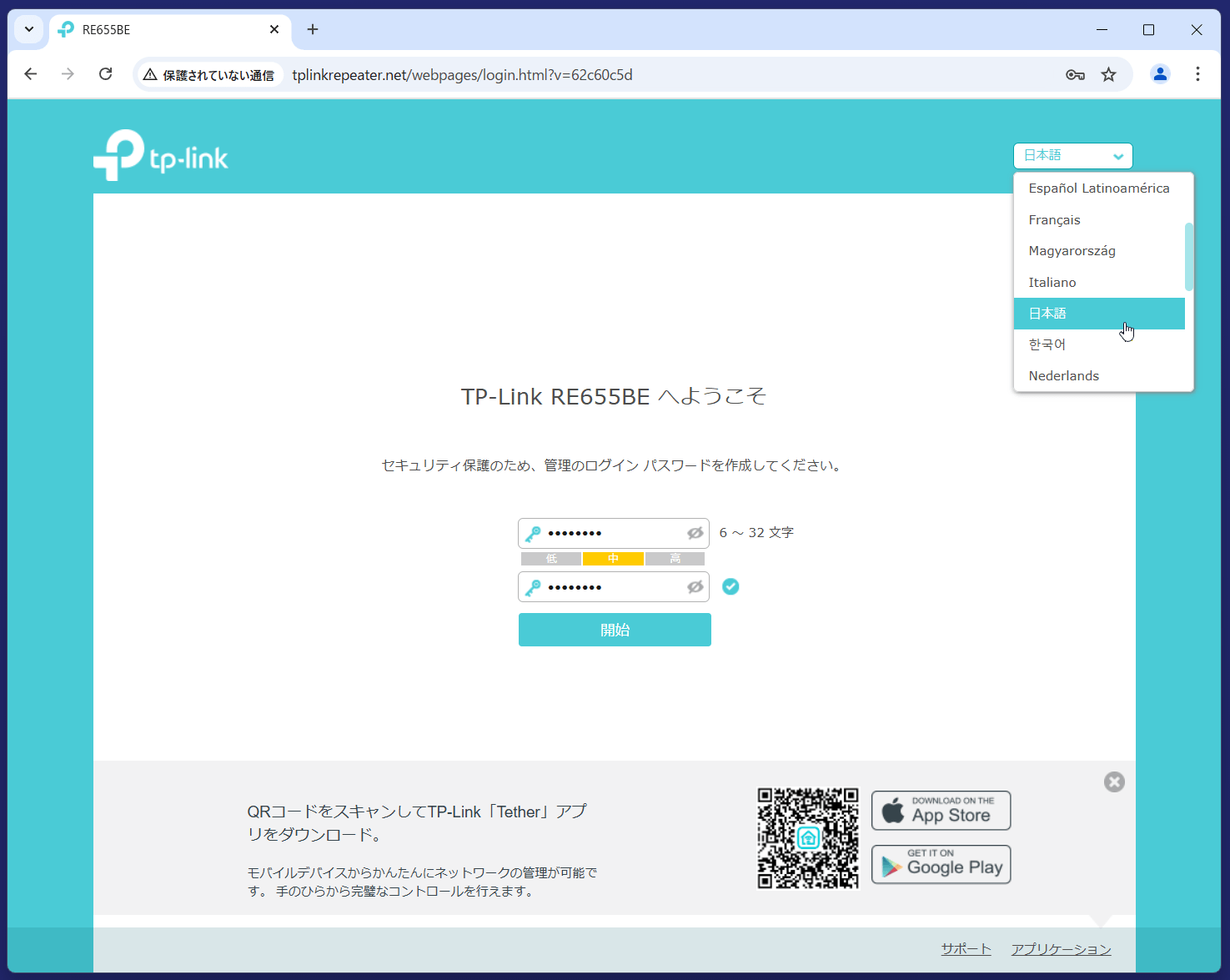
Task: Click the 中 password strength indicator
Action: [x=613, y=559]
